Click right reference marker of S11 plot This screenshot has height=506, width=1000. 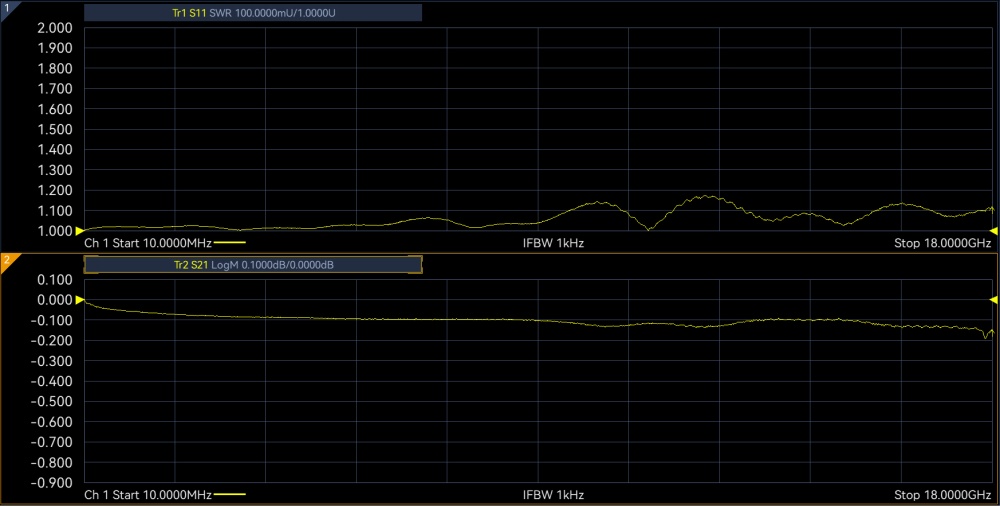992,231
